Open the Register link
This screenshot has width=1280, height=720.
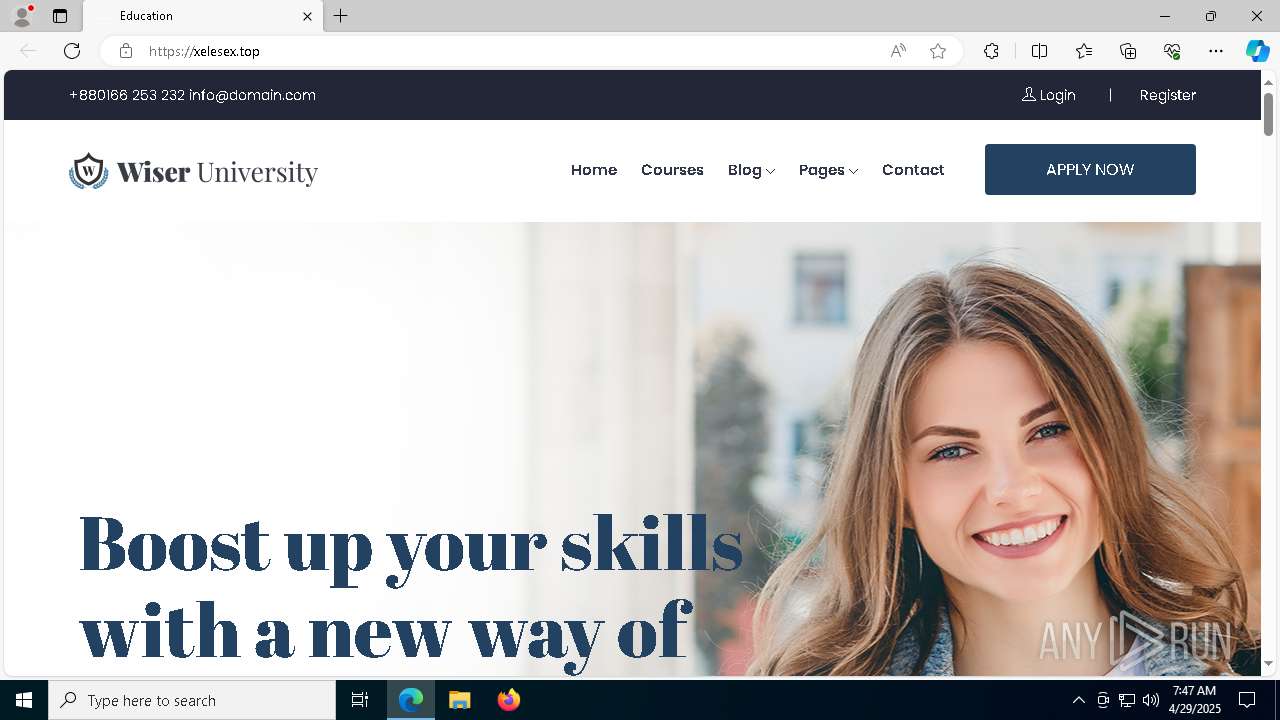[1168, 95]
